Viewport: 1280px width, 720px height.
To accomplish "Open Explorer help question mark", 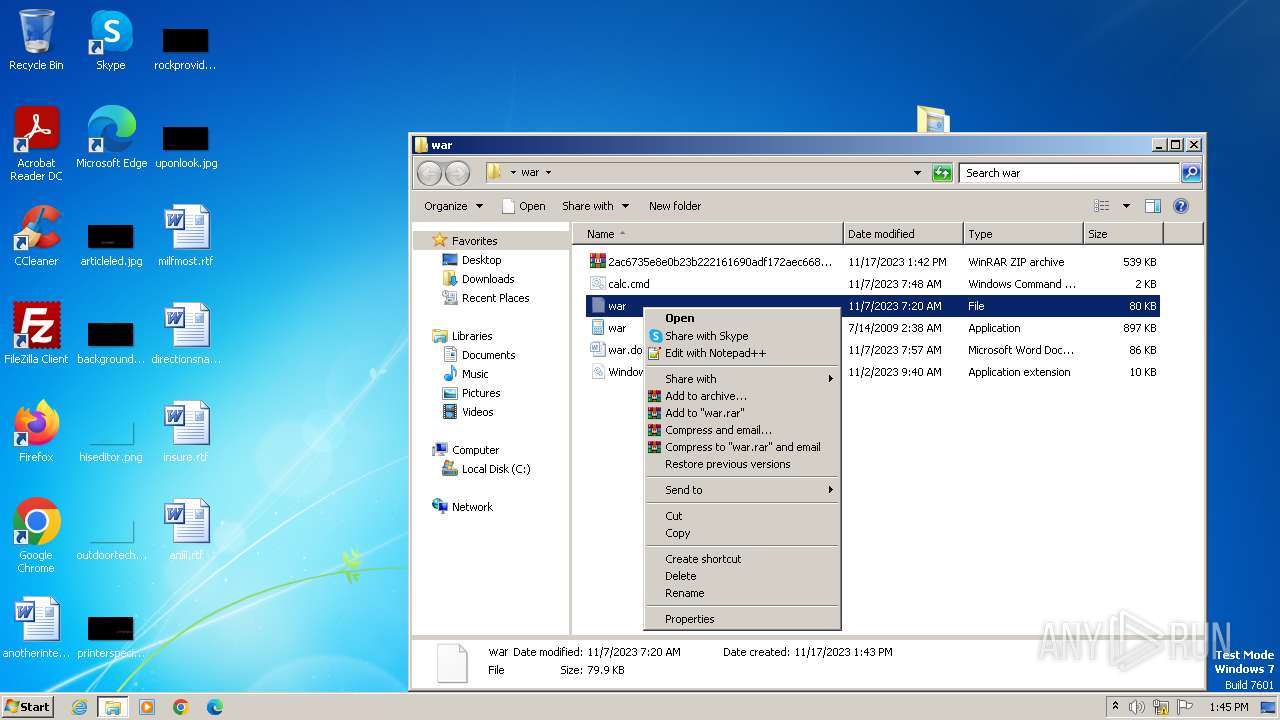I will pos(1181,206).
